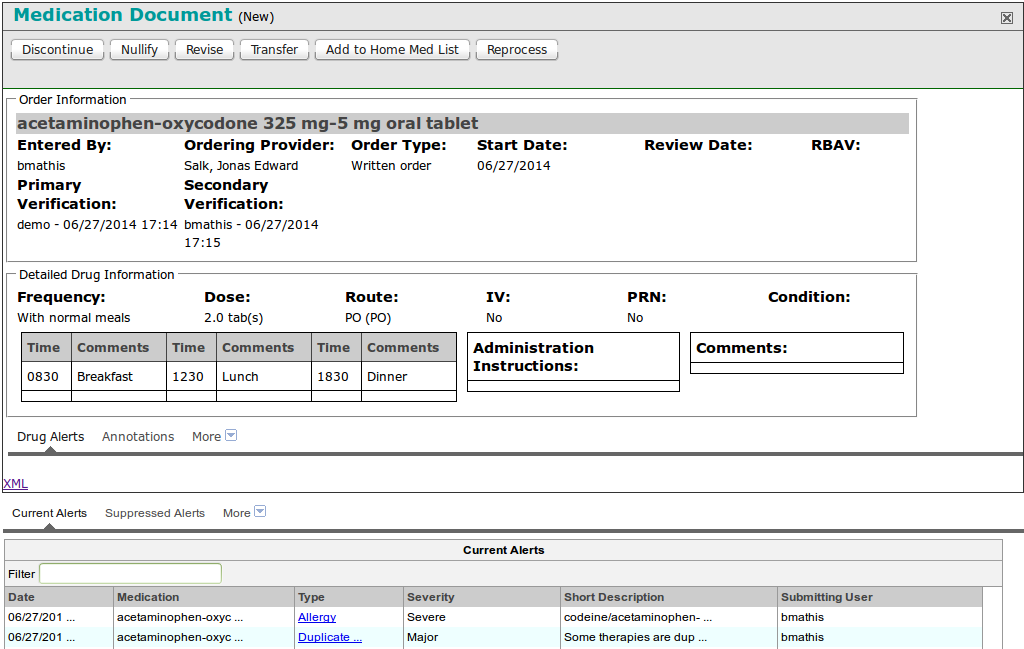
Task: Sort by Submitting User column header
Action: click(880, 597)
